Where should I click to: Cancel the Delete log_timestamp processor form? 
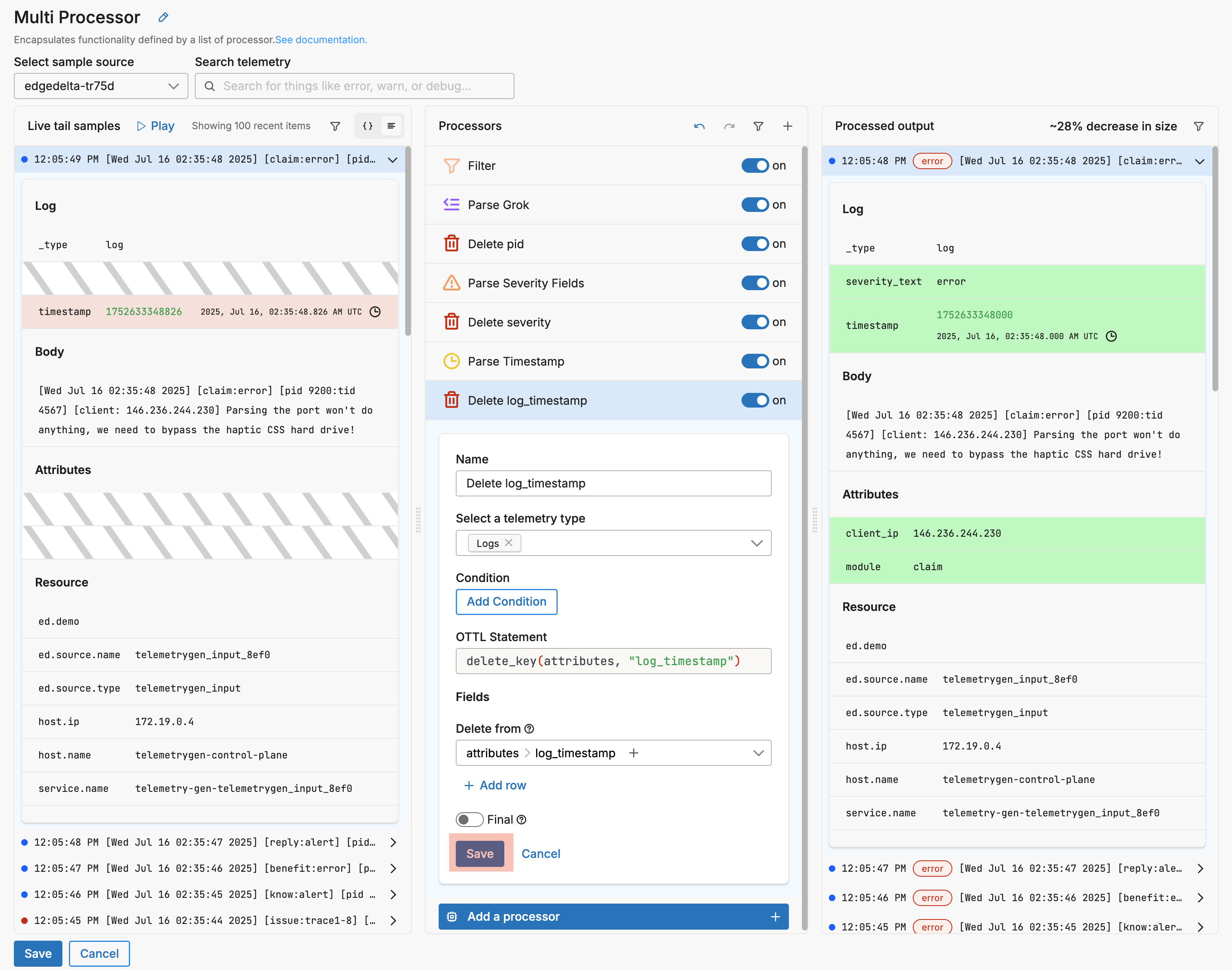pos(541,853)
